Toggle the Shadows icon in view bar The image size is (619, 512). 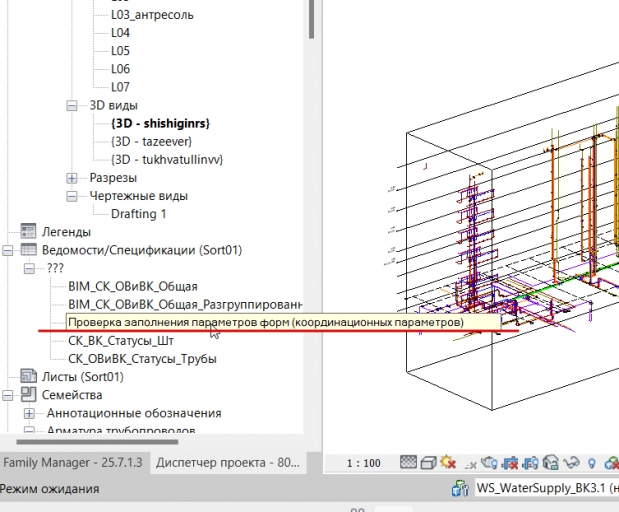click(x=470, y=465)
